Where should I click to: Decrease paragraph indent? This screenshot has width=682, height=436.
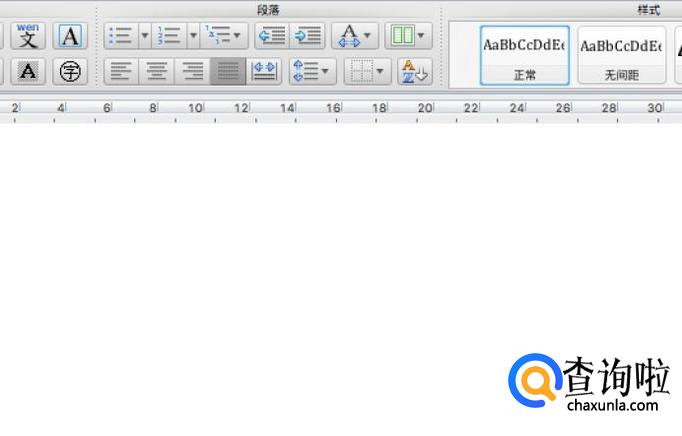coord(271,36)
